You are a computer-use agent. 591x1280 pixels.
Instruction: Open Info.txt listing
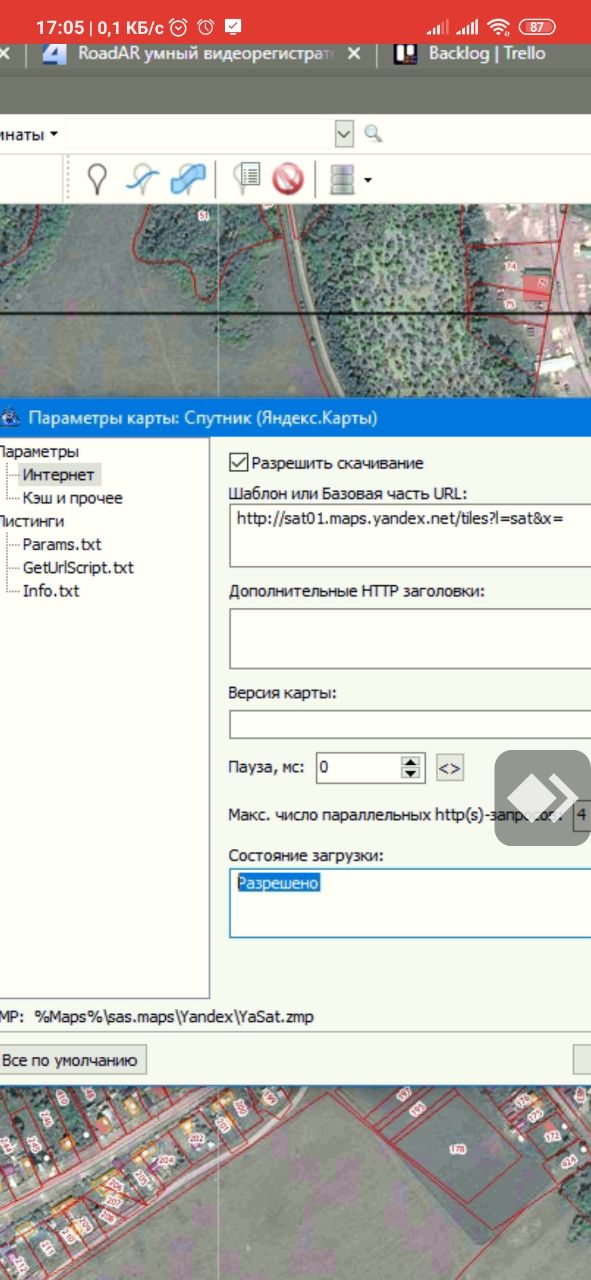[x=50, y=591]
